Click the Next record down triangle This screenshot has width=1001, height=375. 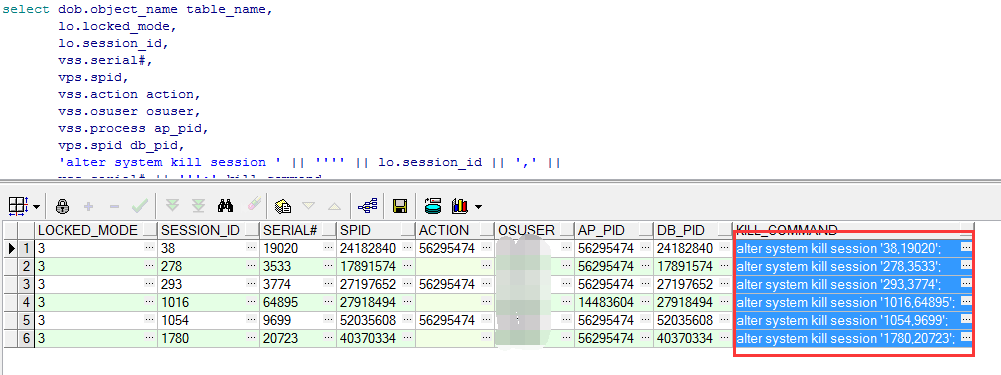[309, 206]
